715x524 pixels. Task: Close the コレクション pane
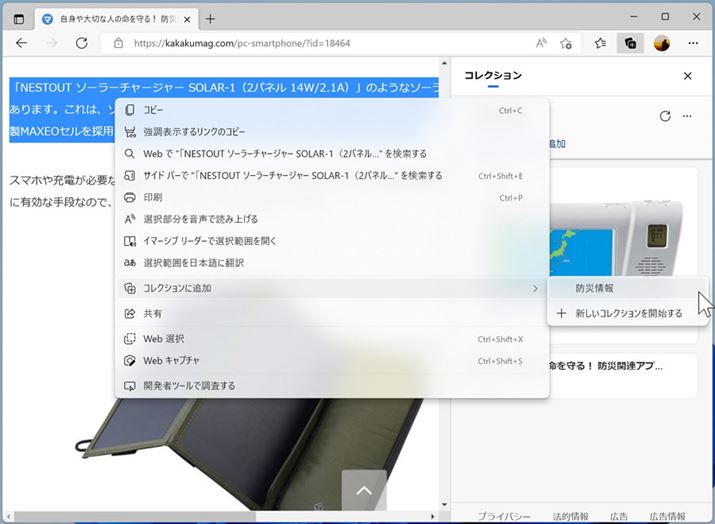click(x=688, y=76)
